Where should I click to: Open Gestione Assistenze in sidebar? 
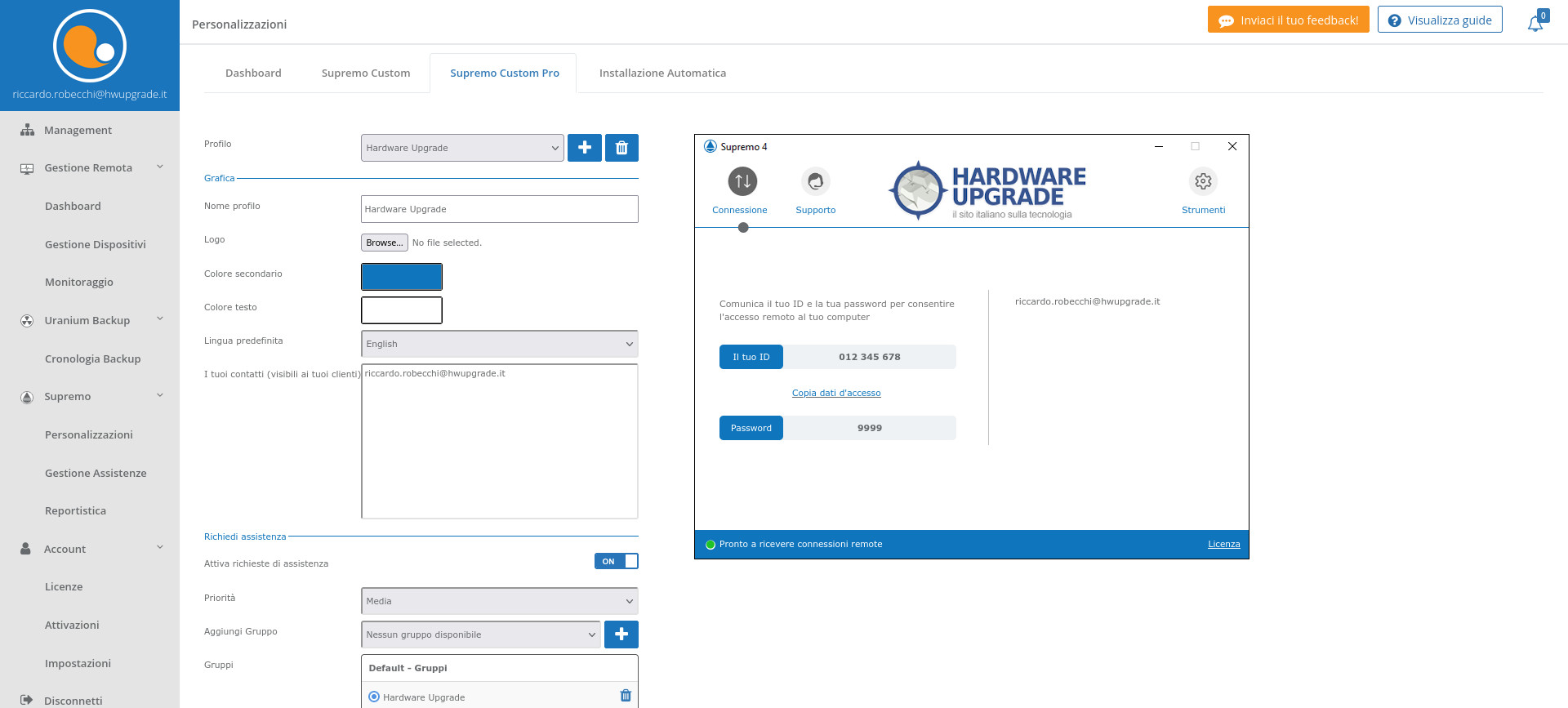coord(96,473)
